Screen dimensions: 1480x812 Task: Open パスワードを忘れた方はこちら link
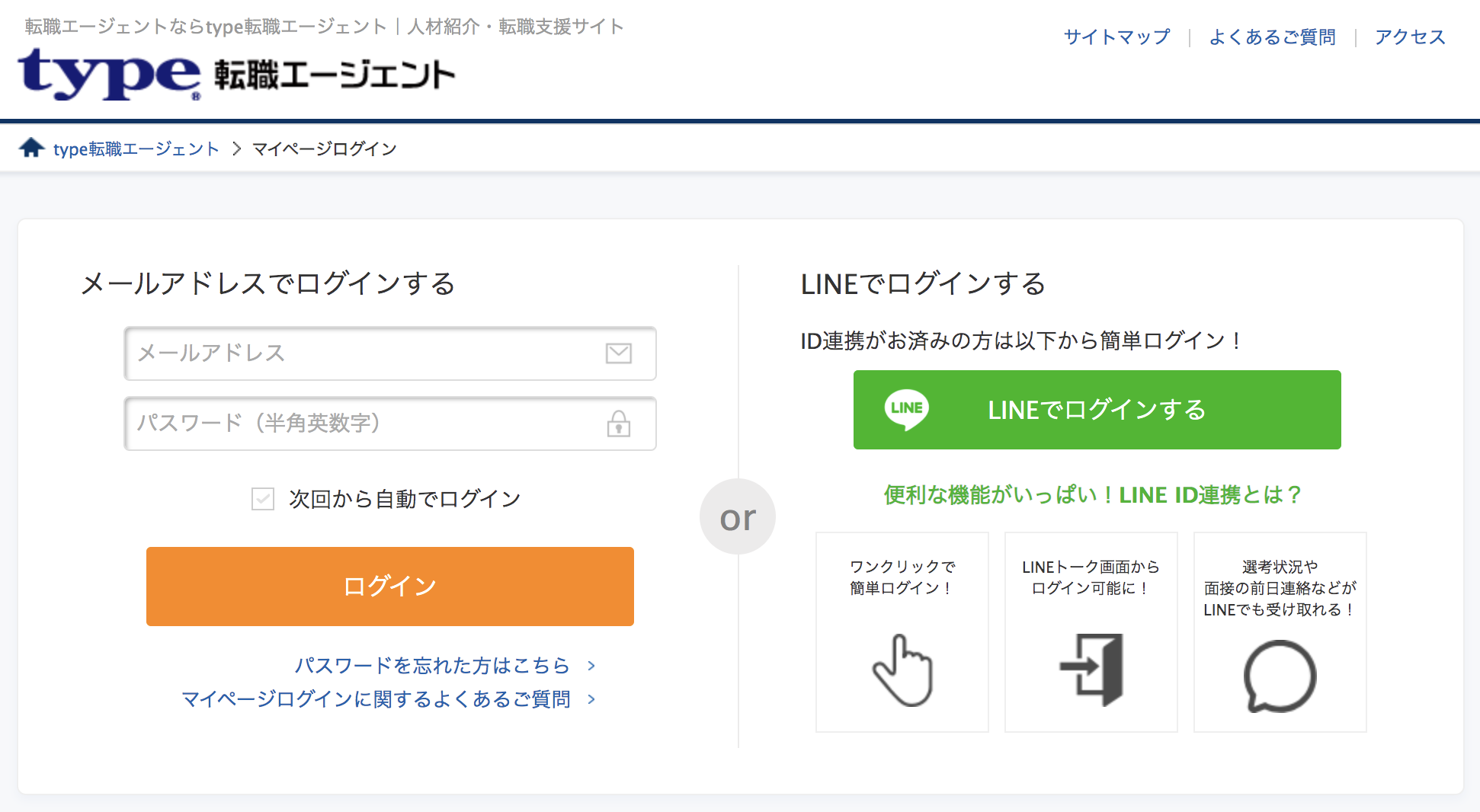[x=433, y=666]
